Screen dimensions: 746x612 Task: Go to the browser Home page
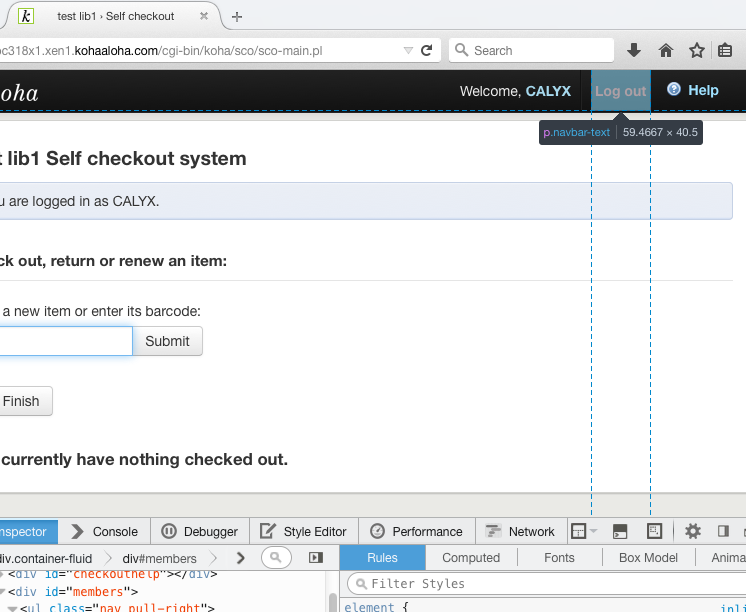coord(665,50)
